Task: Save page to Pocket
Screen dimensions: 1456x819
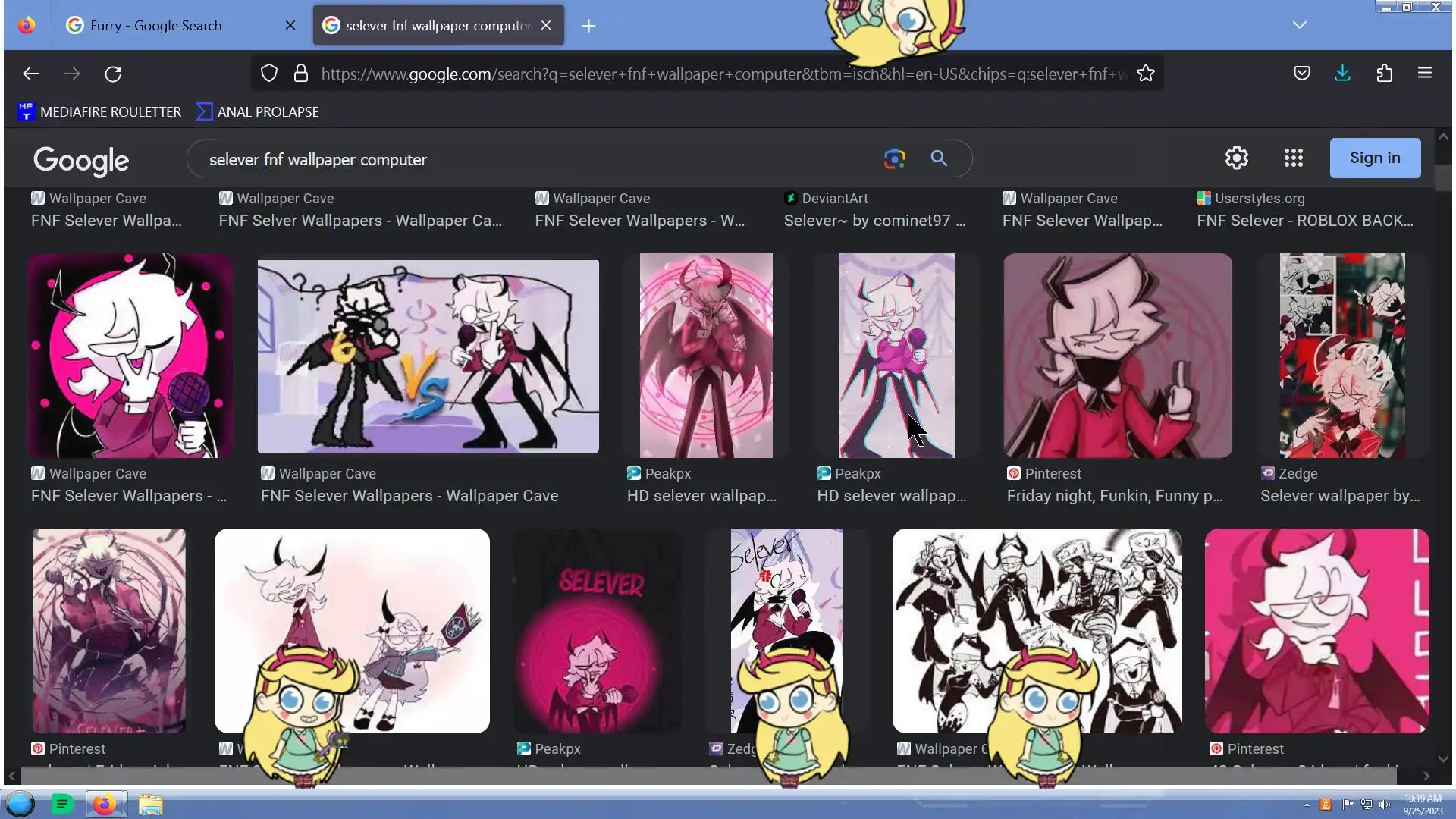Action: [x=1301, y=74]
